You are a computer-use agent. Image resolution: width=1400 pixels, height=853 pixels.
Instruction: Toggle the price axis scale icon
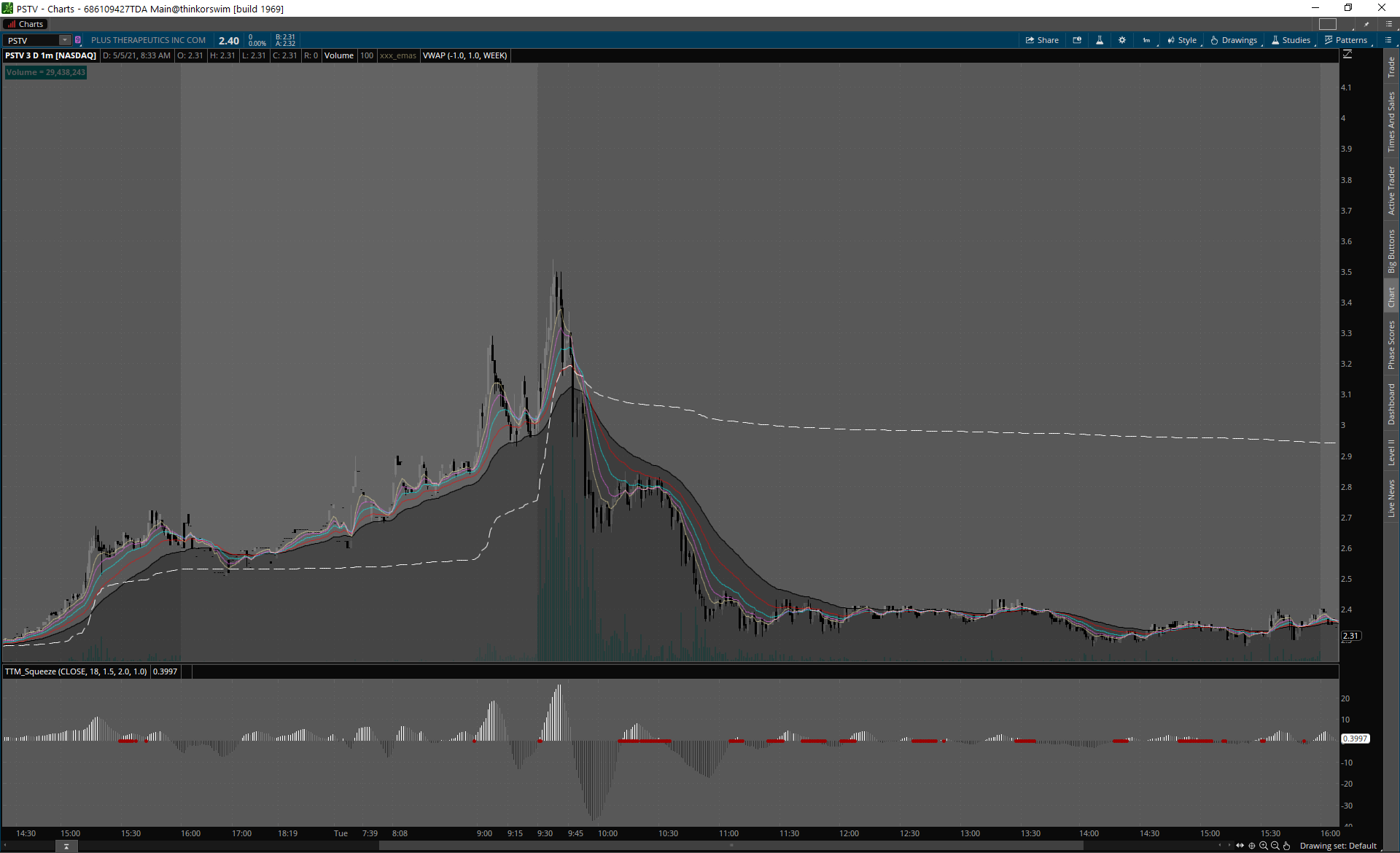click(1347, 55)
